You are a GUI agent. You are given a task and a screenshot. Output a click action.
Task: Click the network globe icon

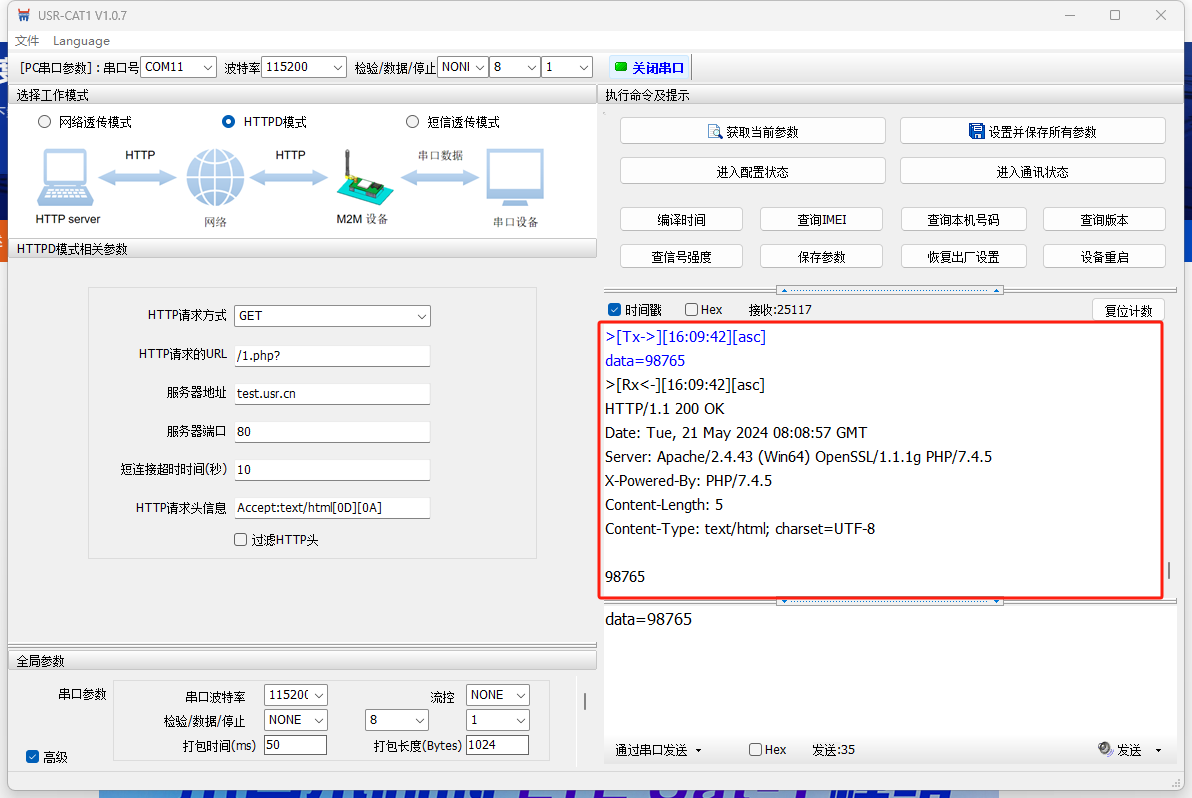tap(215, 178)
